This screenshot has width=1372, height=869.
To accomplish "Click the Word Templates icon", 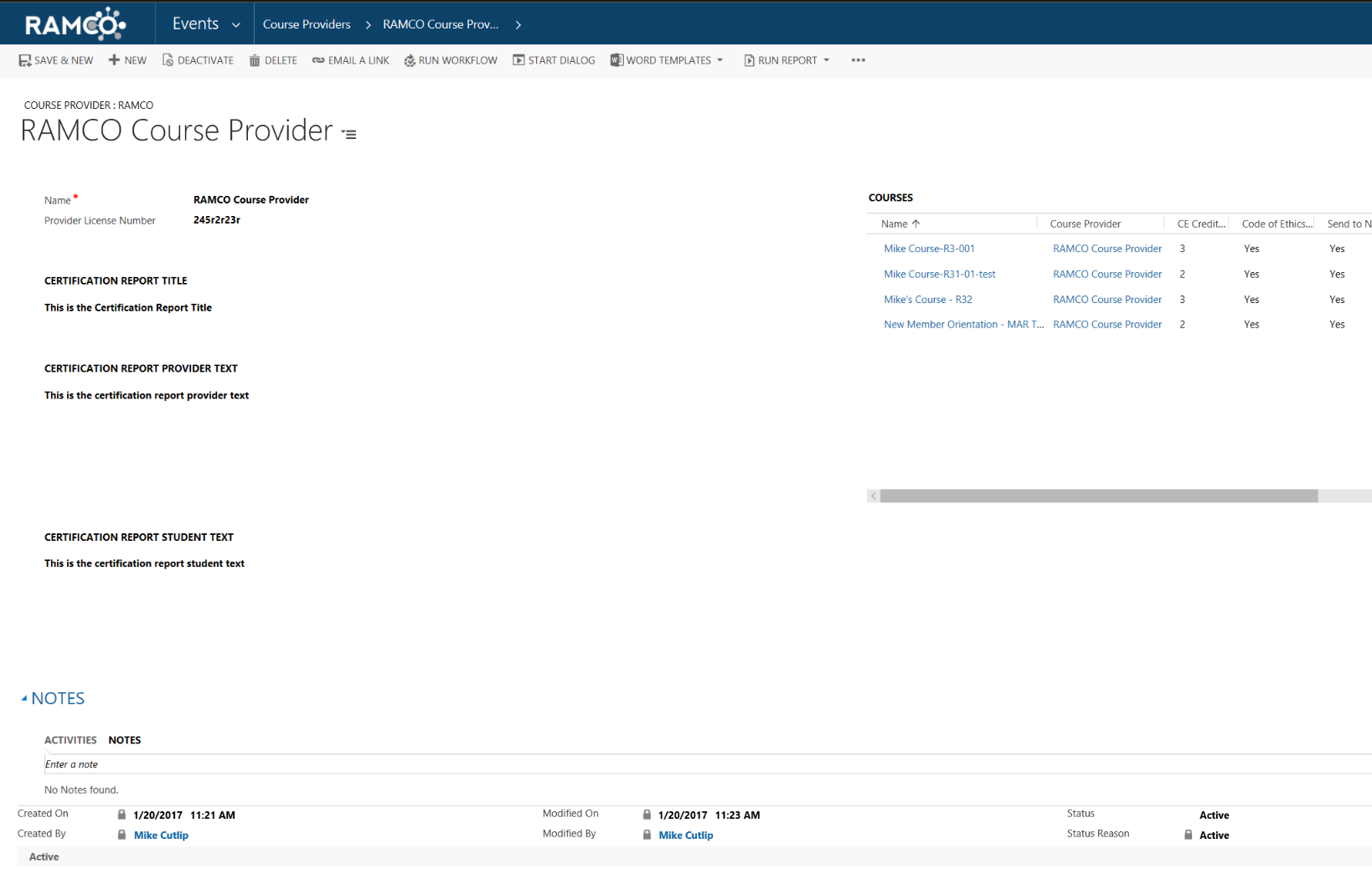I will click(x=616, y=60).
